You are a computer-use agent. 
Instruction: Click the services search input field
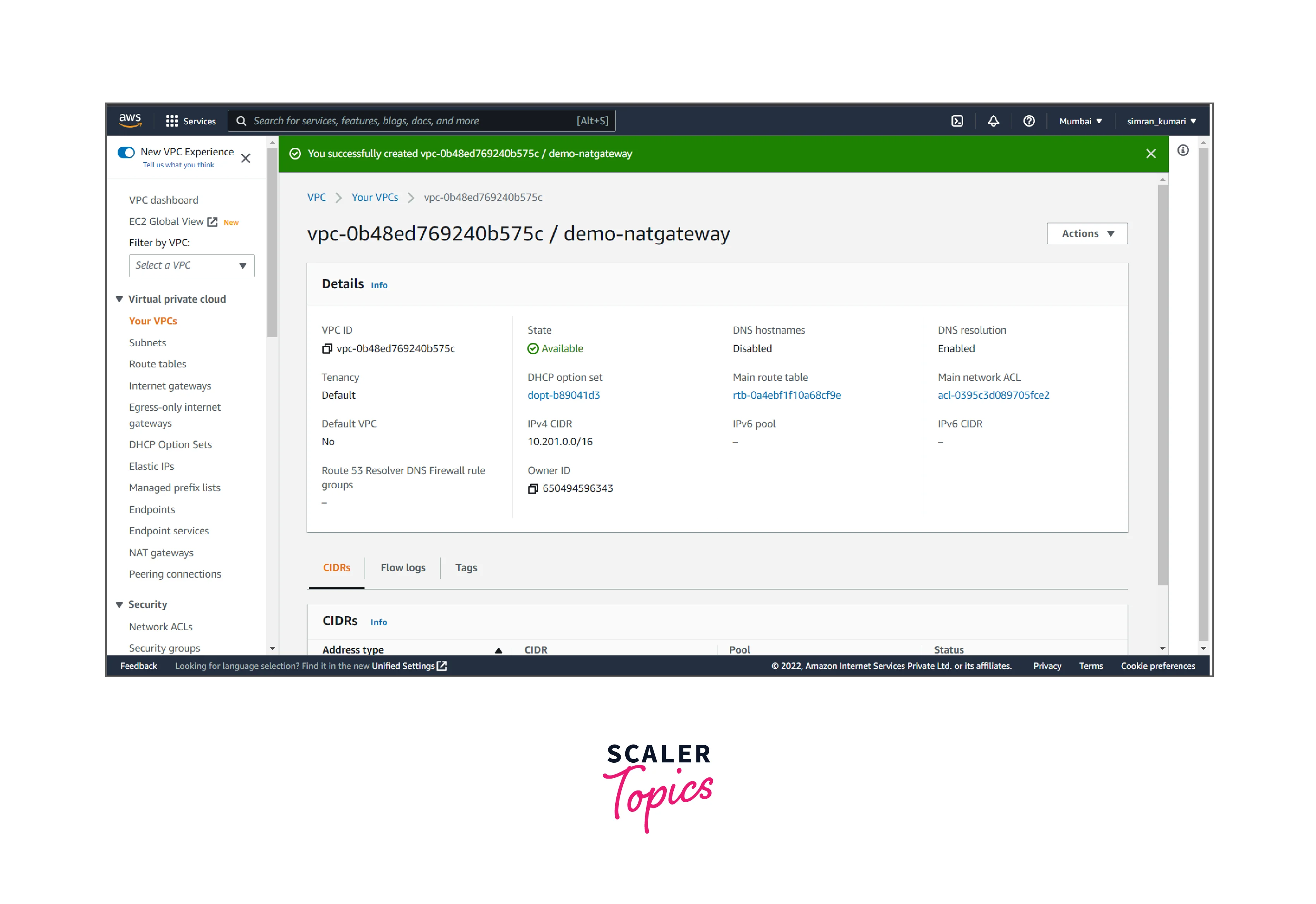(413, 121)
